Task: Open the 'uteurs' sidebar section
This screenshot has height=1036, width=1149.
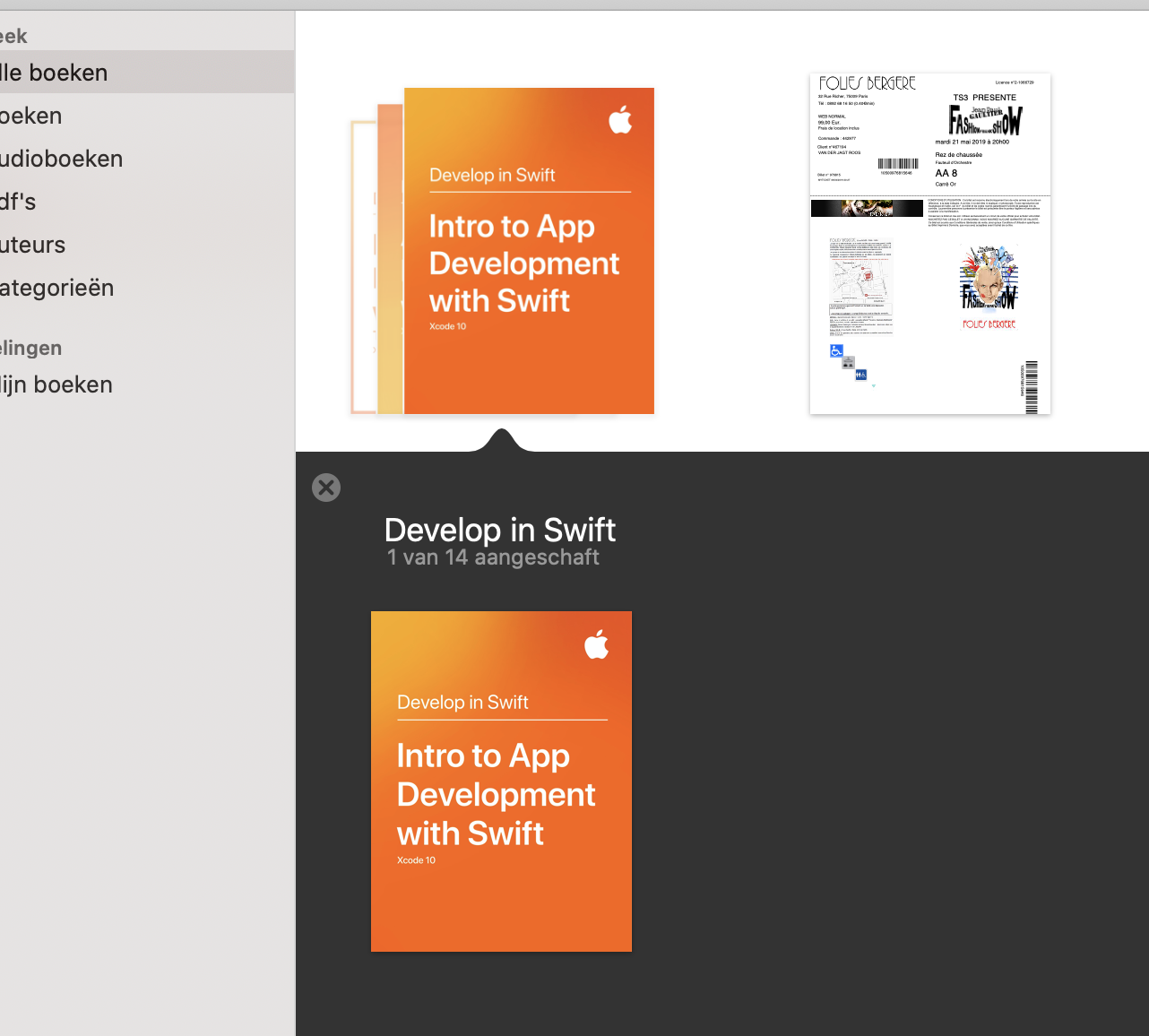Action: [147, 245]
